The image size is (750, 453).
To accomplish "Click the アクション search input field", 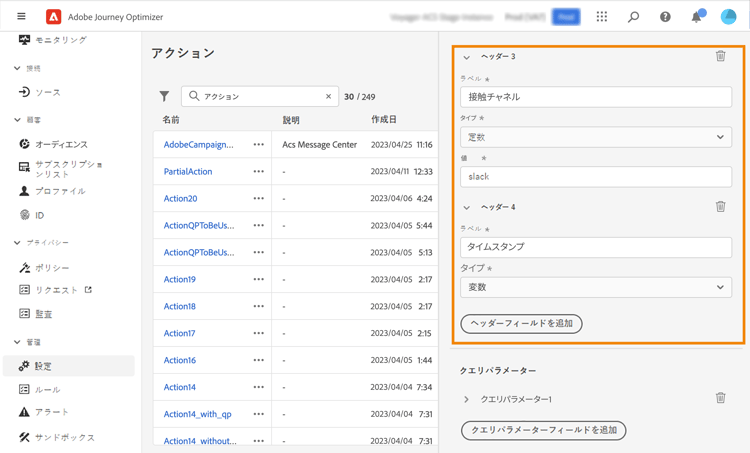I will [260, 96].
